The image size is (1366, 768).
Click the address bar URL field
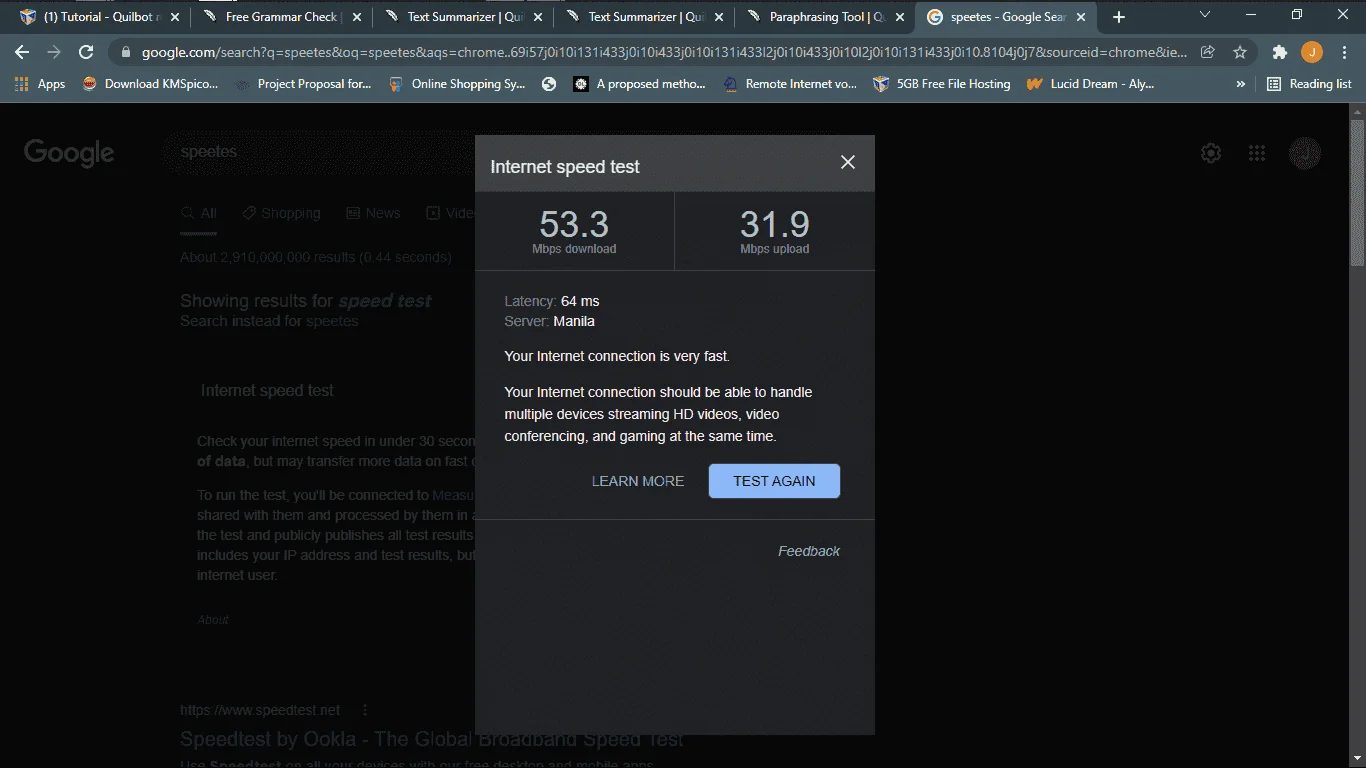pyautogui.click(x=662, y=52)
